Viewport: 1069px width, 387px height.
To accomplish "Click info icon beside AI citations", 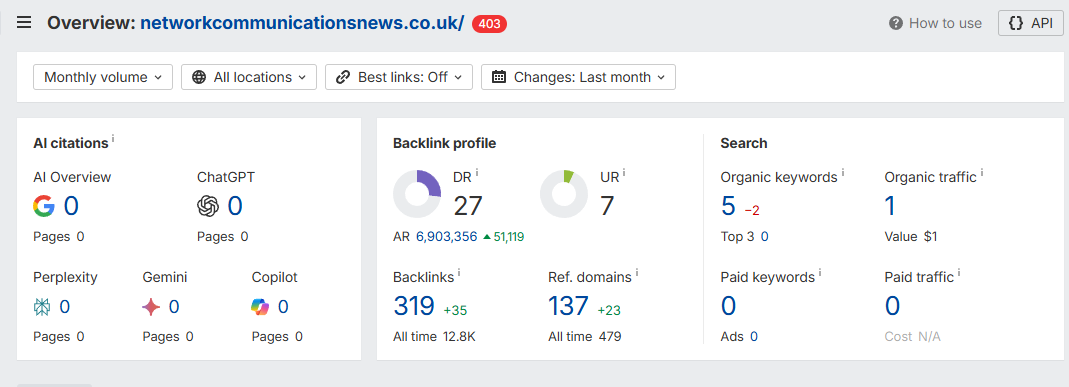I will click(113, 139).
